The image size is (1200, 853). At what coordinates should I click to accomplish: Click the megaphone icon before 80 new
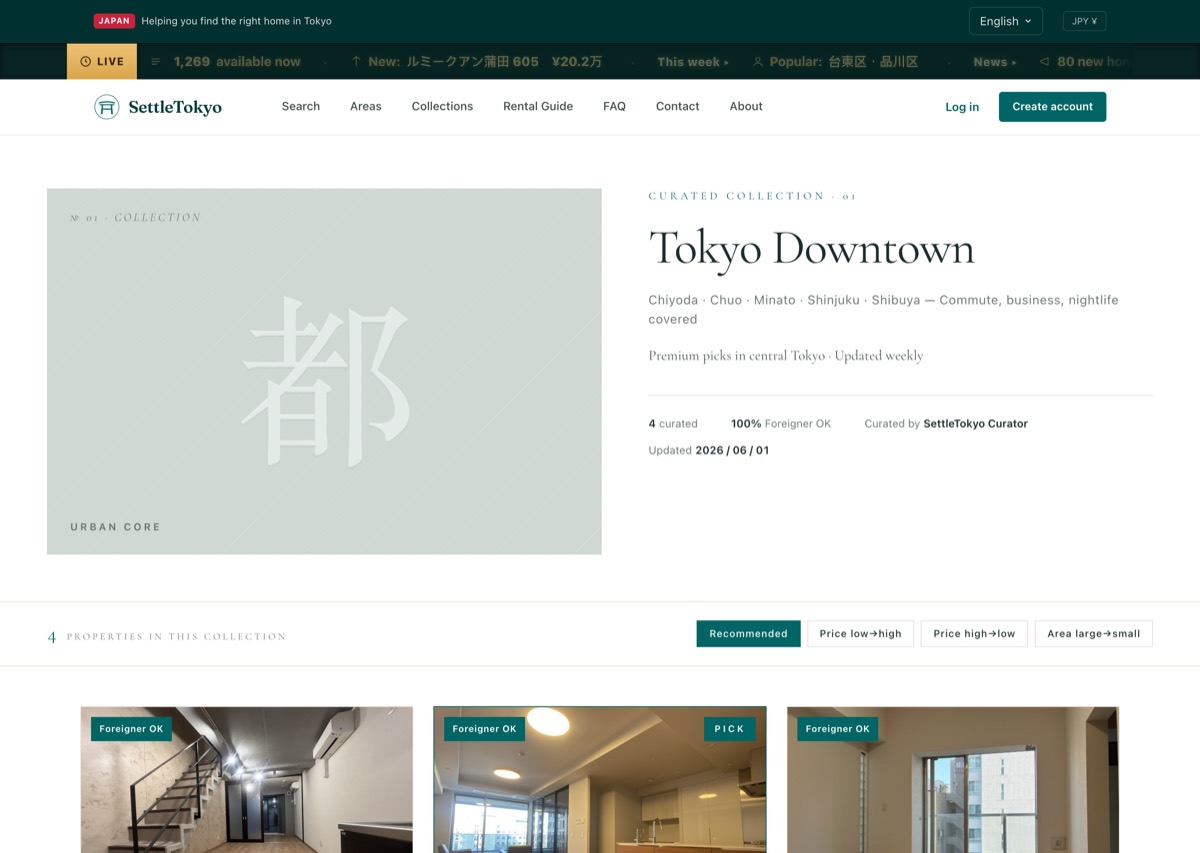tap(1044, 62)
